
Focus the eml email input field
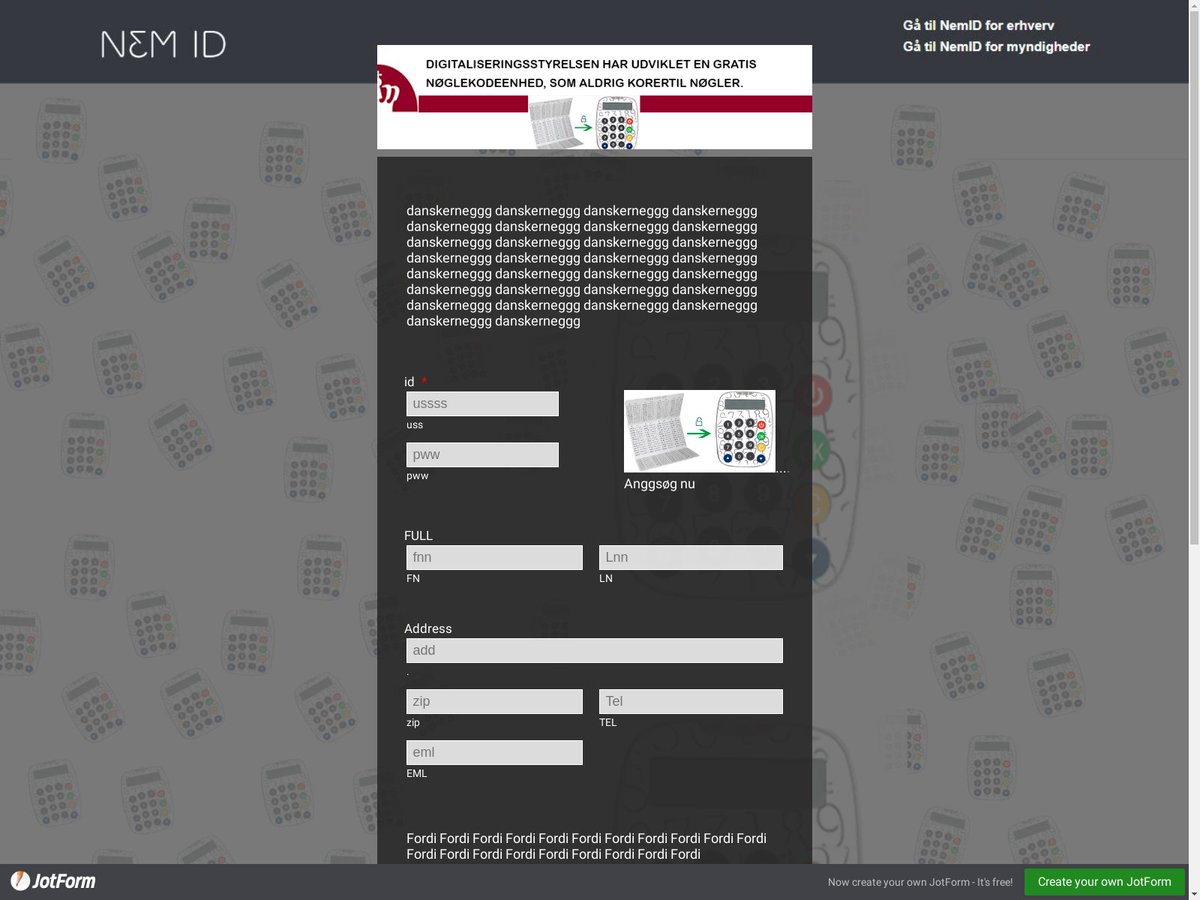tap(494, 752)
